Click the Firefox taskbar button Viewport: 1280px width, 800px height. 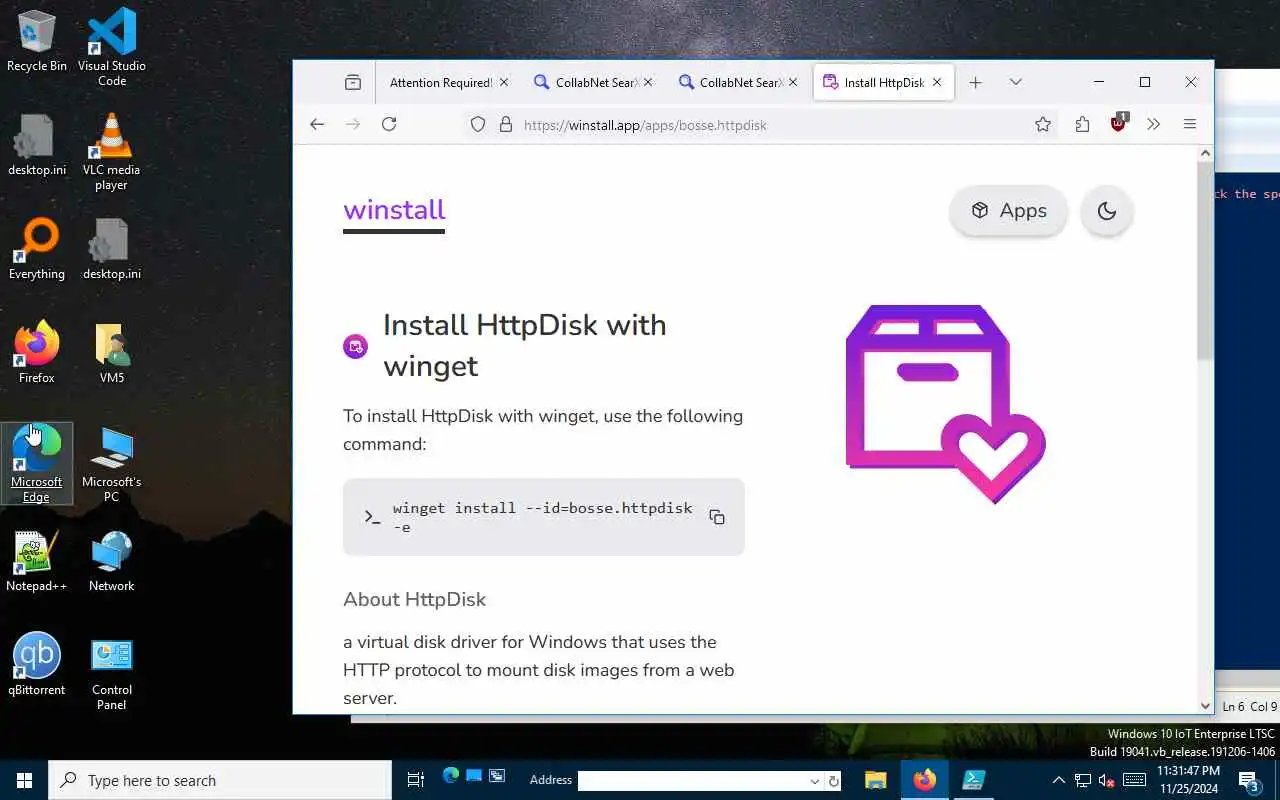click(x=925, y=781)
